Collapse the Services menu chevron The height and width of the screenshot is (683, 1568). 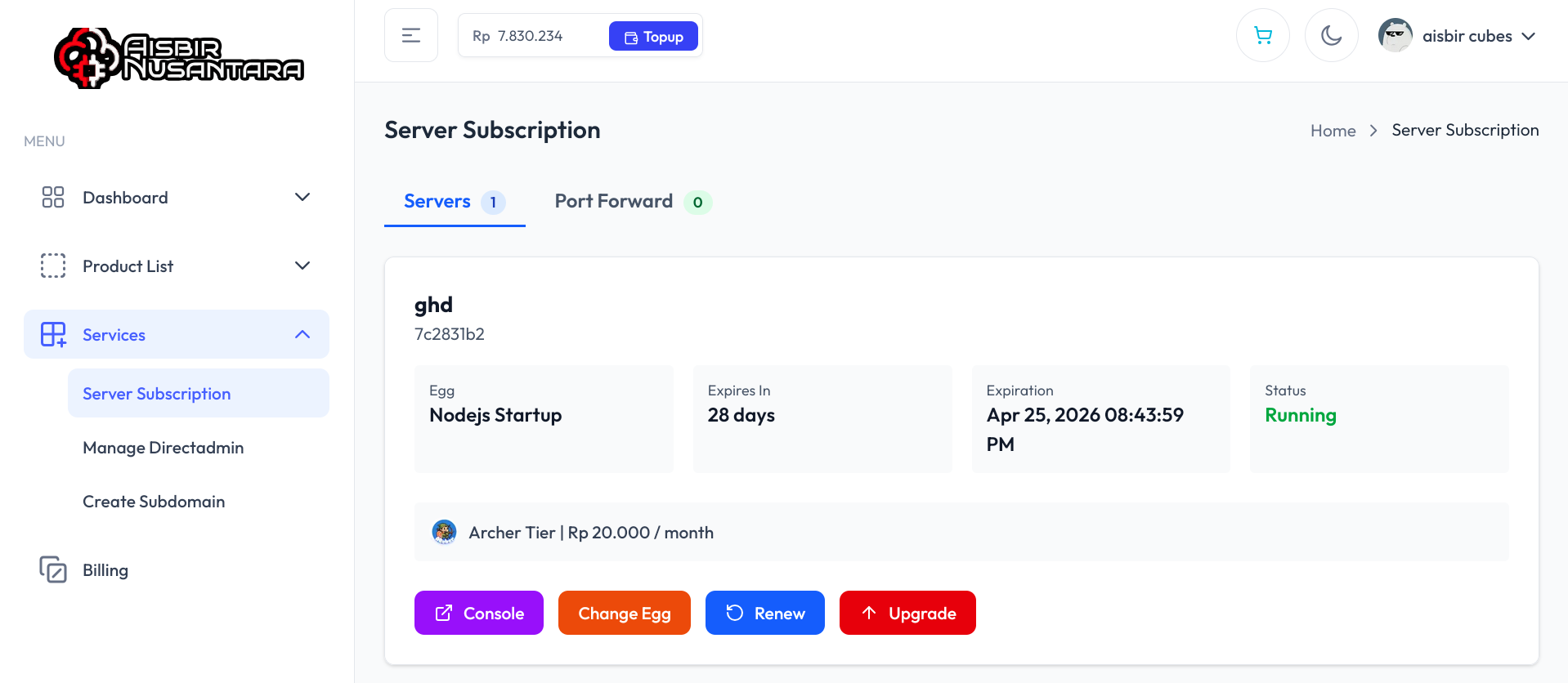point(302,334)
